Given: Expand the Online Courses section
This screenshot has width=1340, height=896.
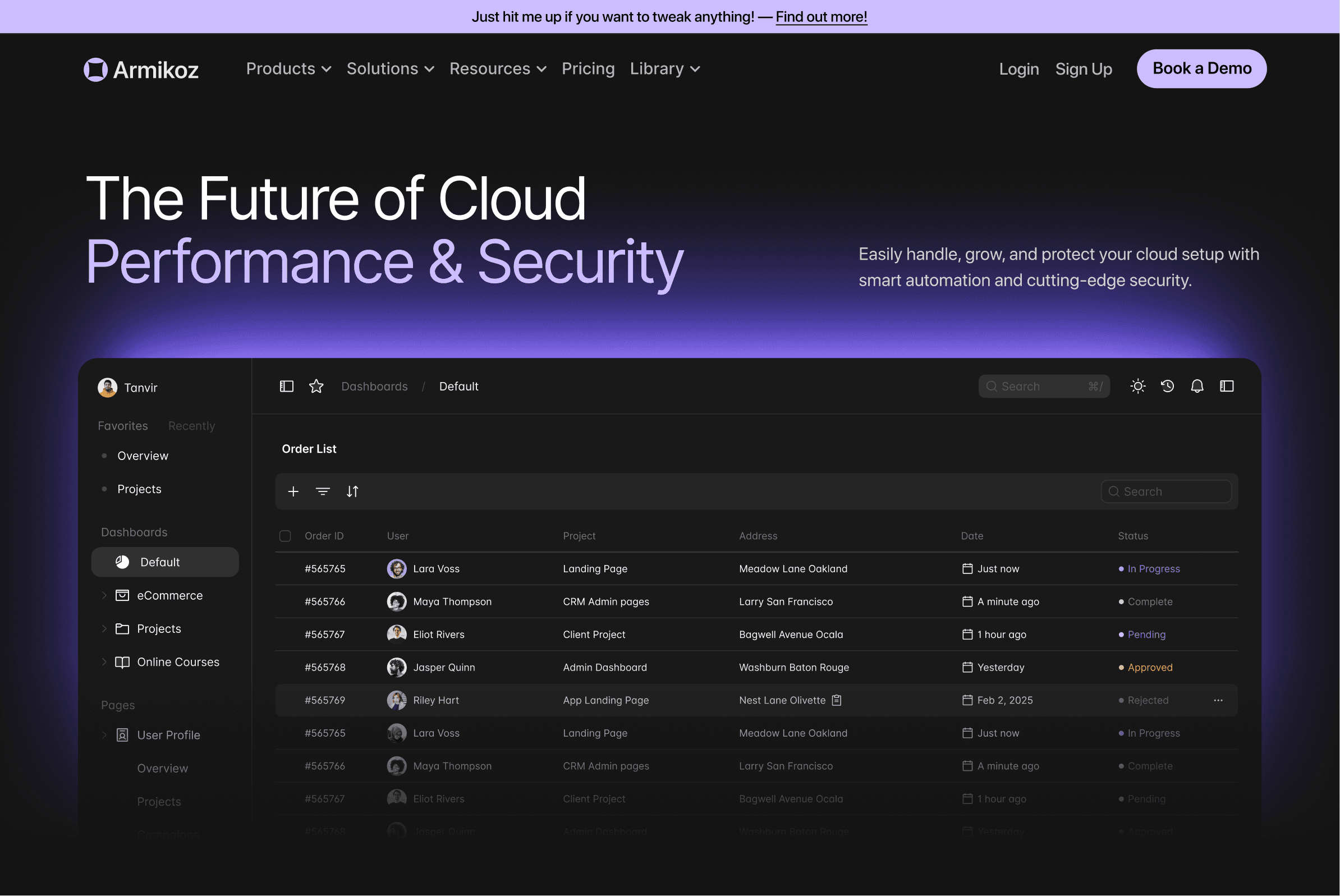Looking at the screenshot, I should point(104,661).
